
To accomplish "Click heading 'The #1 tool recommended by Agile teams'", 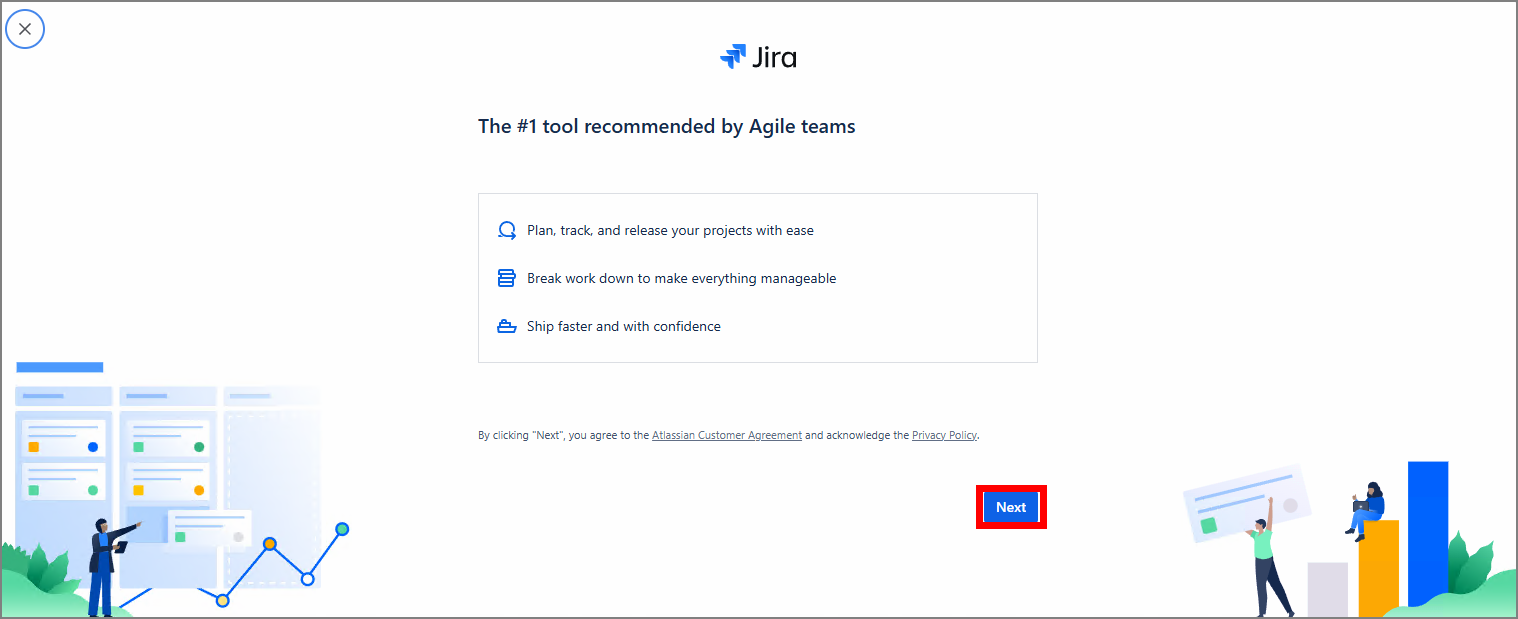I will click(667, 126).
